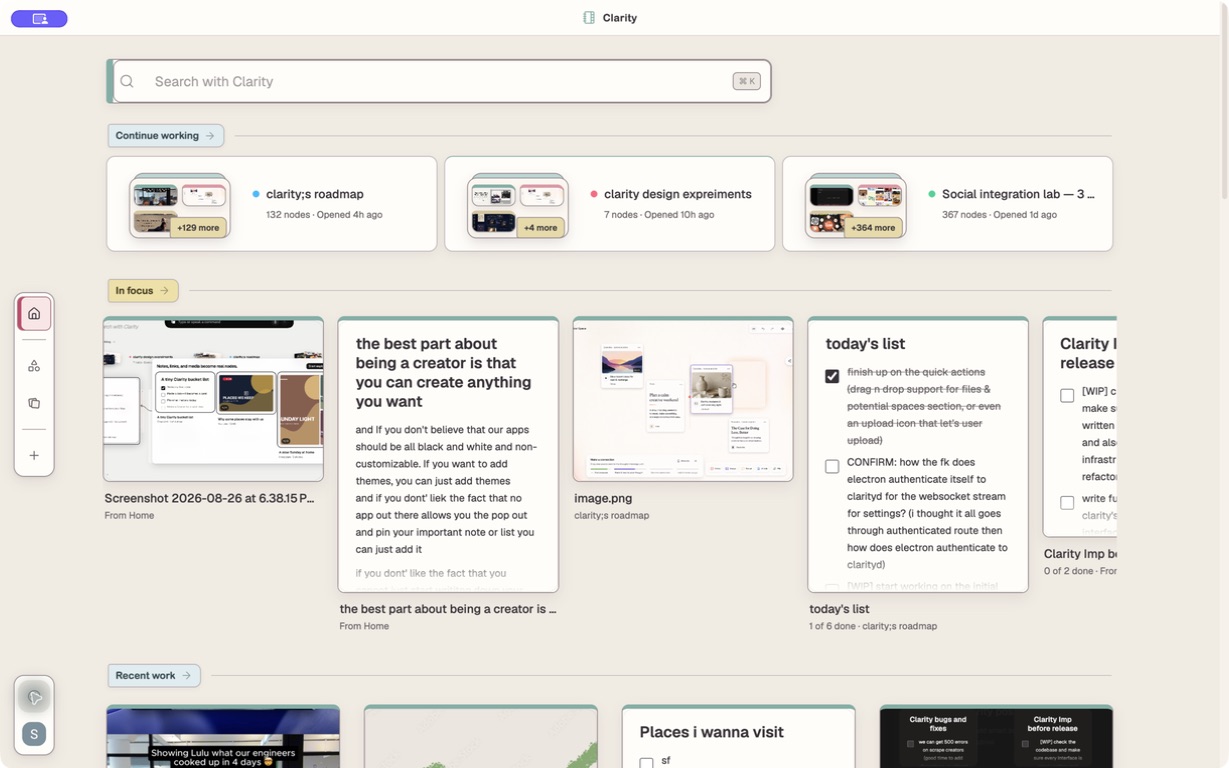Click the "Clarity Imp" card caption below the card

1080,554
